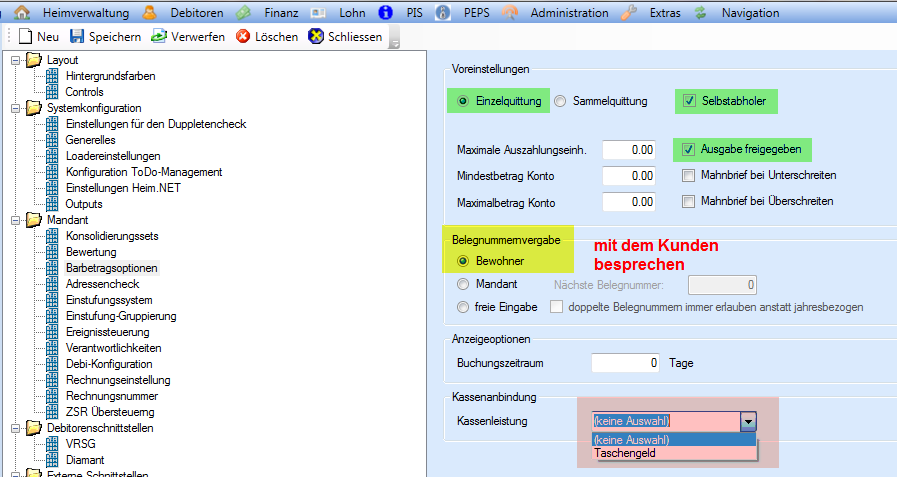Click the Verwerfen green arrow icon
Image resolution: width=897 pixels, height=477 pixels.
pyautogui.click(x=158, y=36)
